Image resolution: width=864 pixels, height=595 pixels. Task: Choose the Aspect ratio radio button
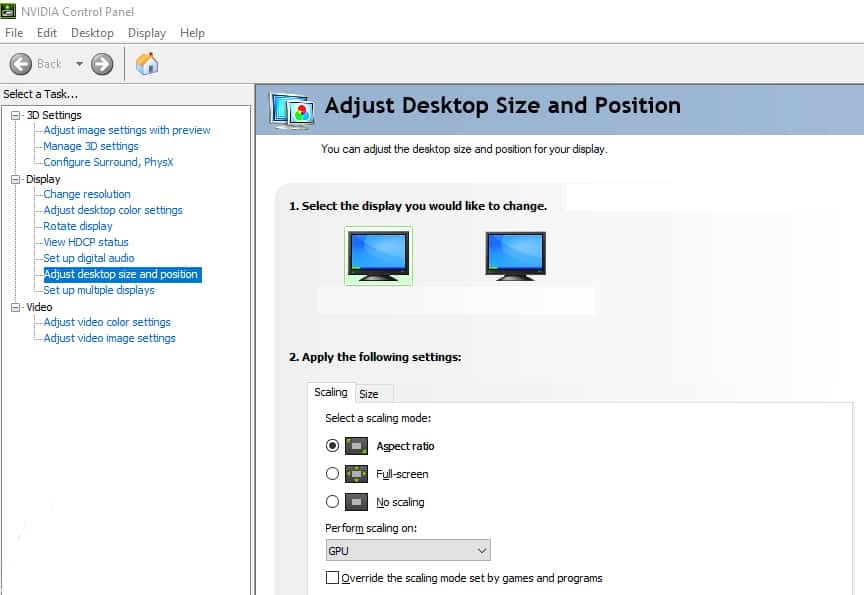332,445
